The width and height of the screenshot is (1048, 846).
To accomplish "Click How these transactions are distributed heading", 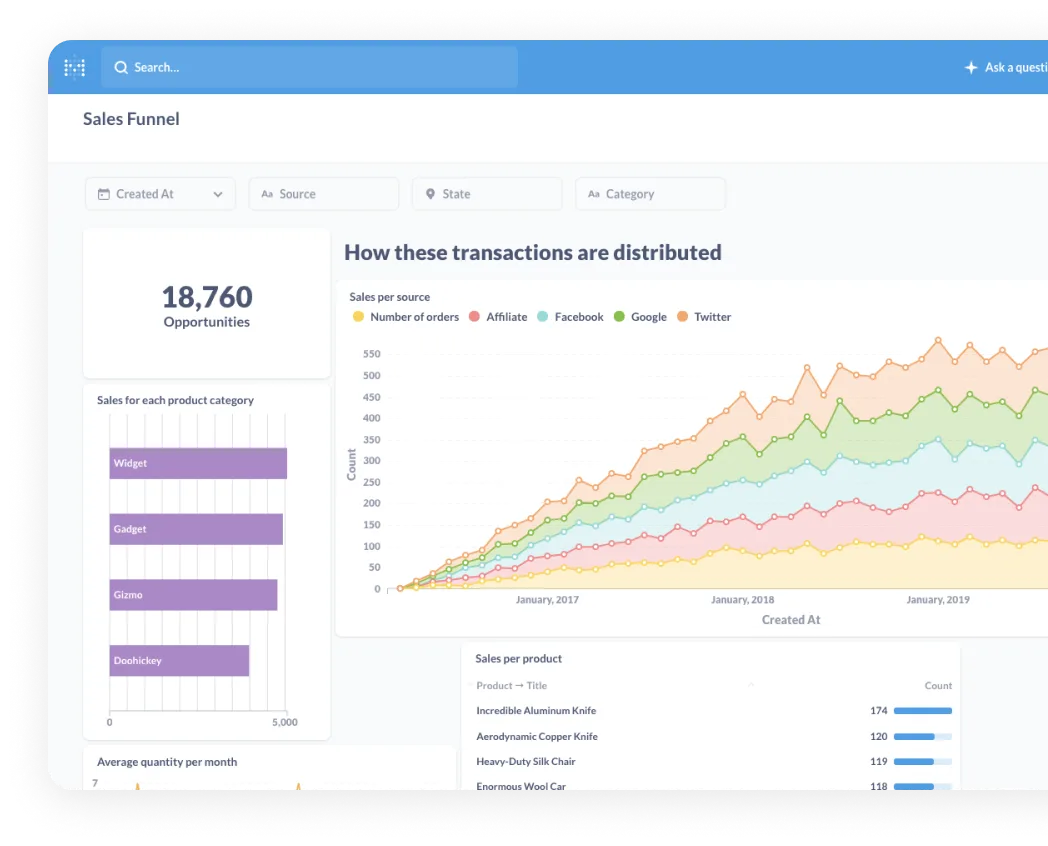I will pyautogui.click(x=533, y=253).
